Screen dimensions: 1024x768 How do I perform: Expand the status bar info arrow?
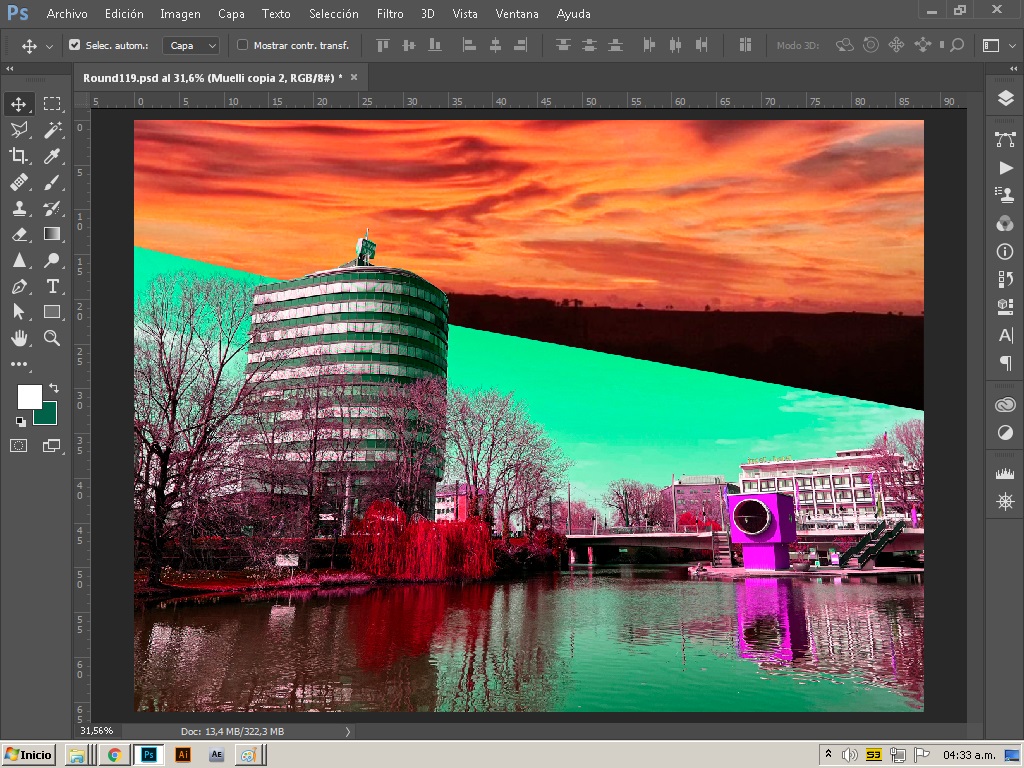347,731
